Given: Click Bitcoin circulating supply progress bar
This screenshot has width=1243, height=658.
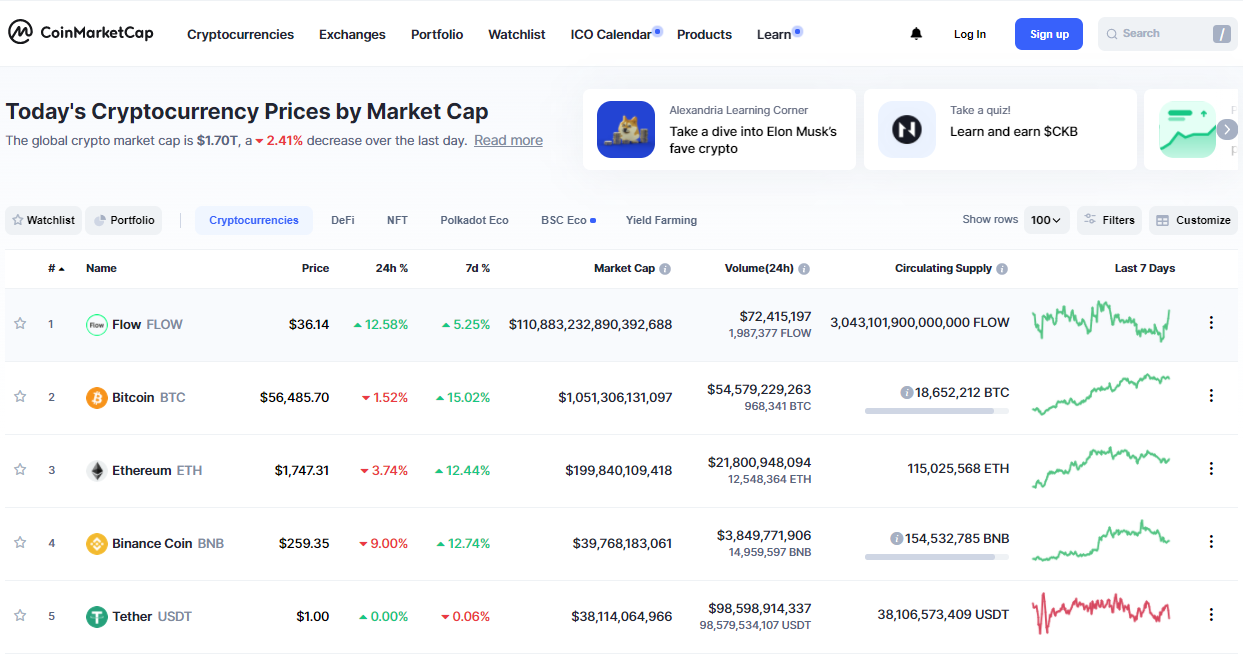Looking at the screenshot, I should (936, 411).
